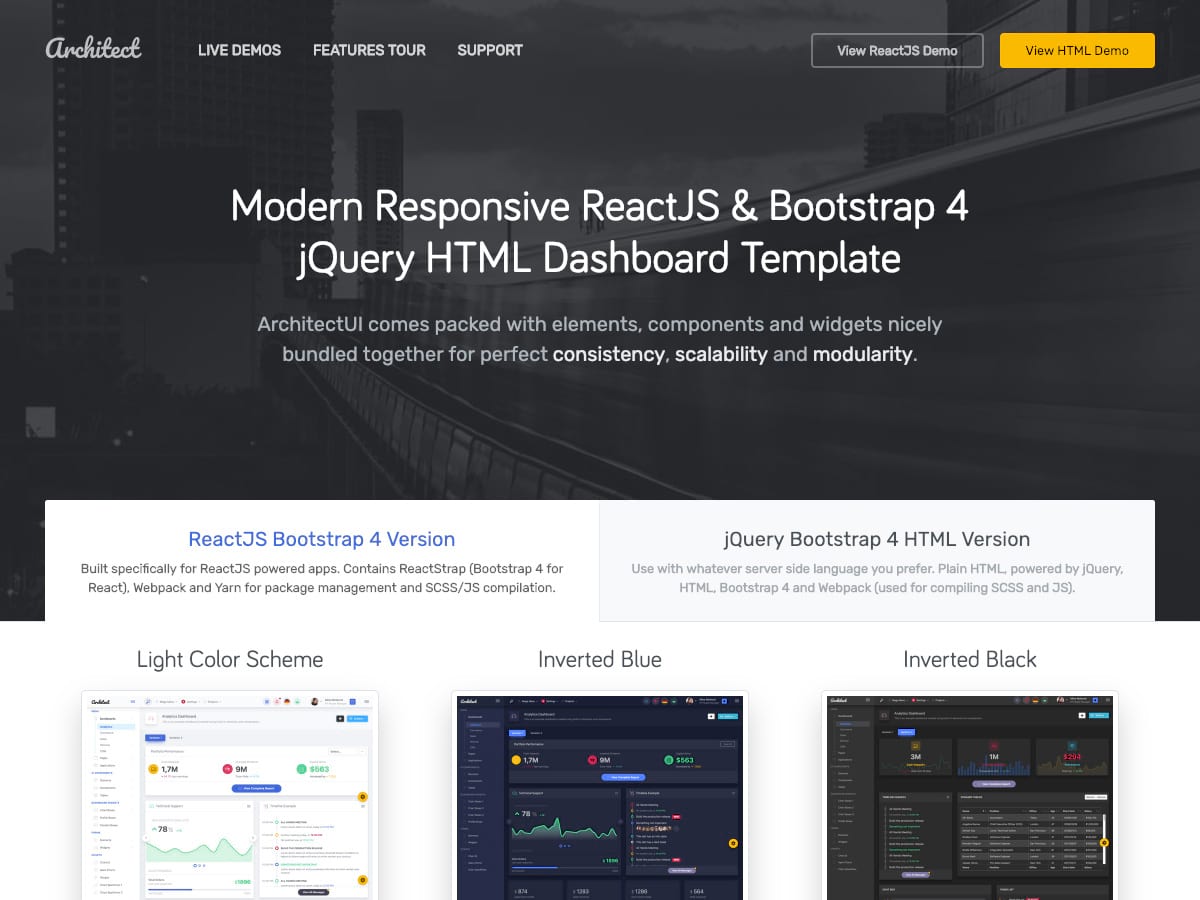This screenshot has width=1200, height=900.
Task: Click the Light Color Scheme heading
Action: (230, 660)
